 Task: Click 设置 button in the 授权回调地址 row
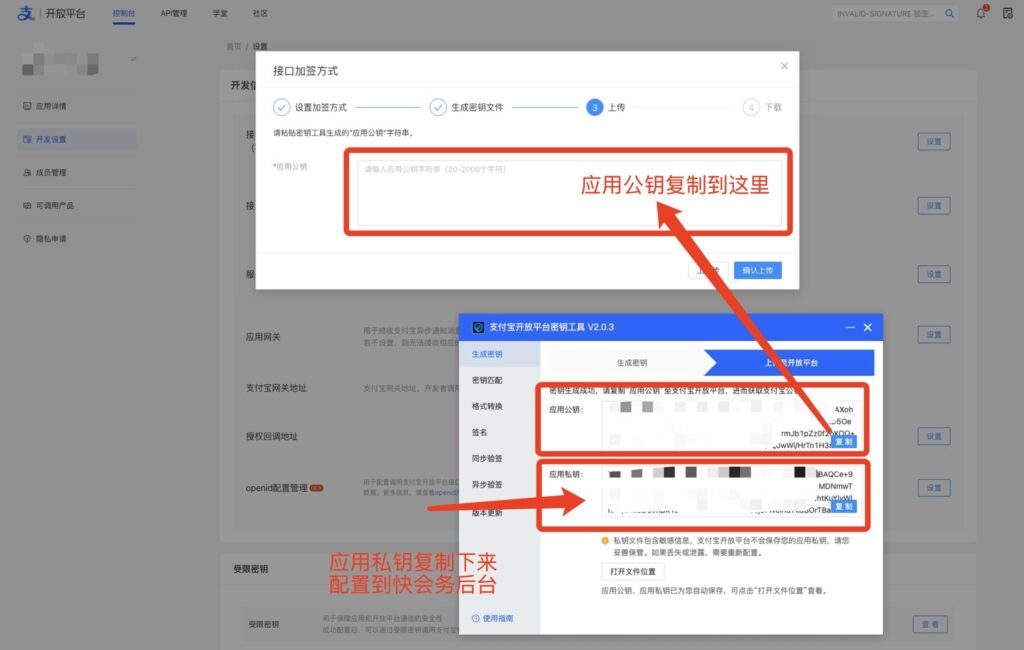934,436
